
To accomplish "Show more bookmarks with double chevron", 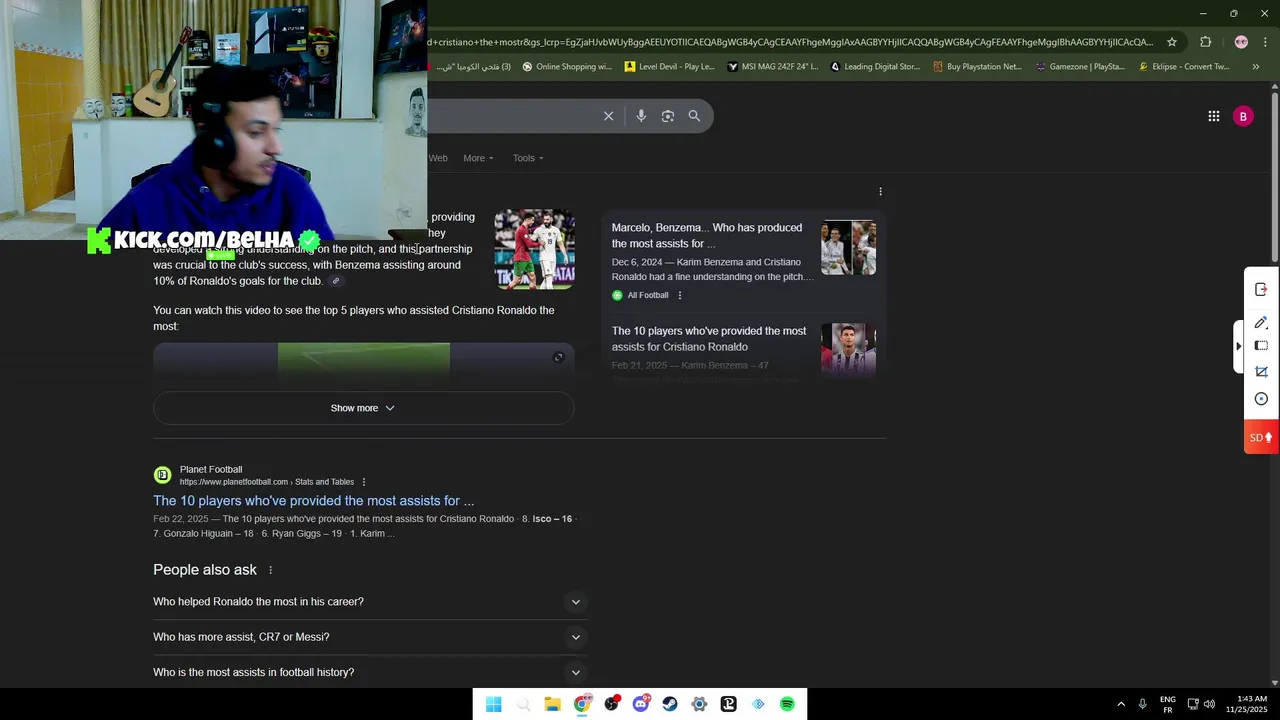I will coord(1256,67).
